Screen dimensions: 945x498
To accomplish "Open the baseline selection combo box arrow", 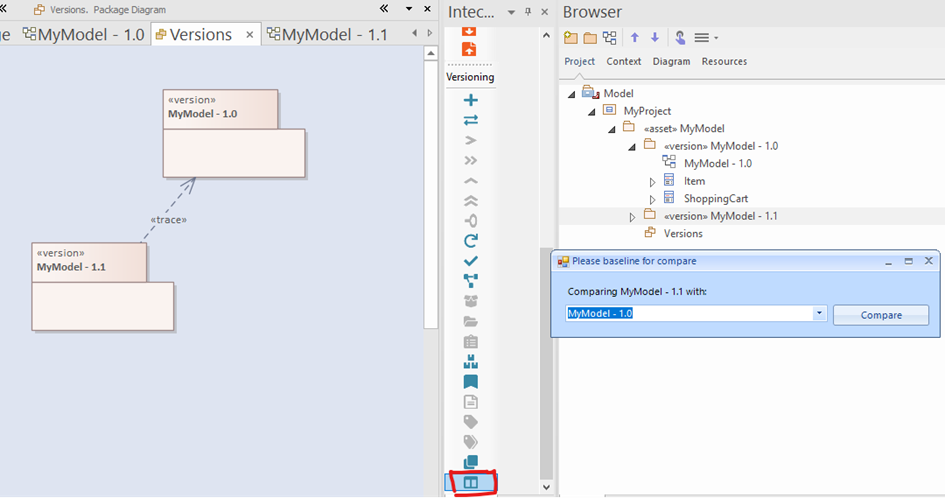I will (x=818, y=313).
